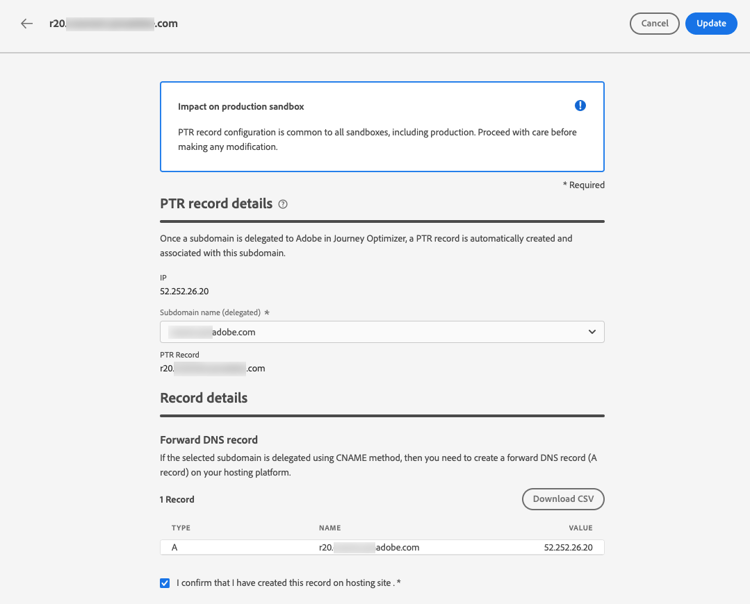Click the confirmation label text for hosting site

pyautogui.click(x=288, y=583)
